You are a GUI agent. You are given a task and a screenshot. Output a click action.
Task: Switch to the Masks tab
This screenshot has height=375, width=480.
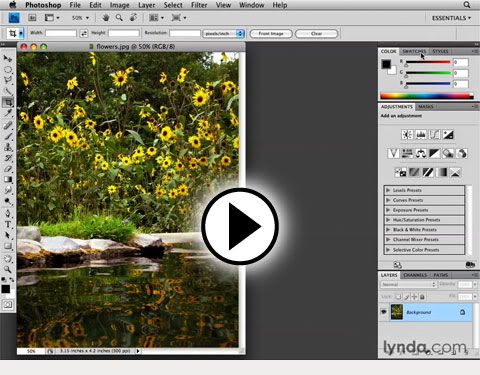[x=426, y=106]
